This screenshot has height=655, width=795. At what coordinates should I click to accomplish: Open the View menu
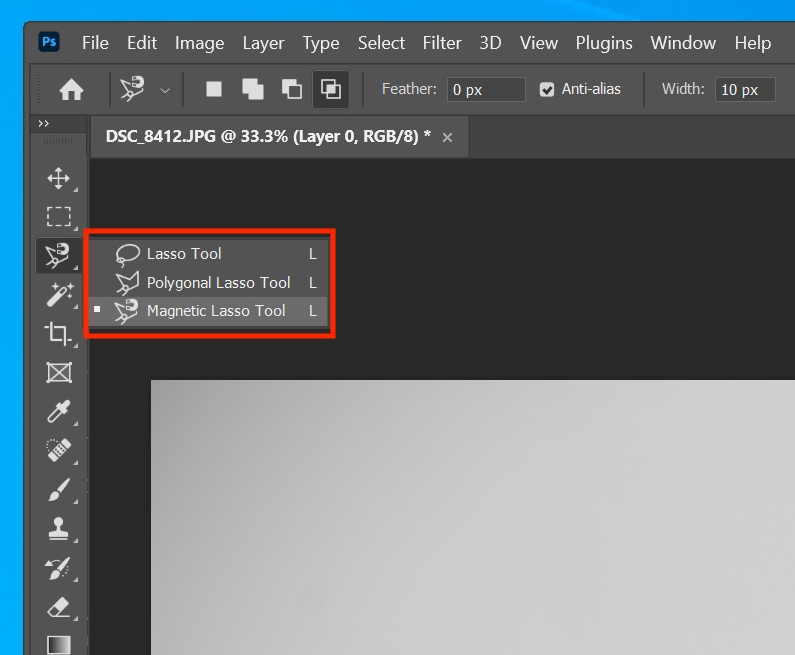coord(538,43)
